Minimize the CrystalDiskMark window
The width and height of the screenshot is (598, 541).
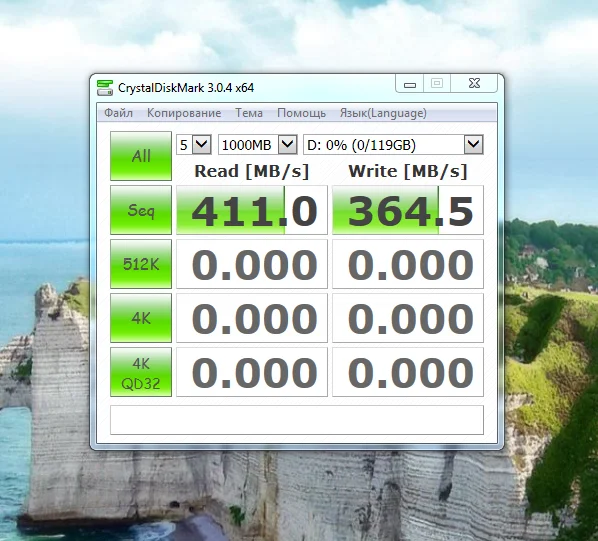[410, 84]
